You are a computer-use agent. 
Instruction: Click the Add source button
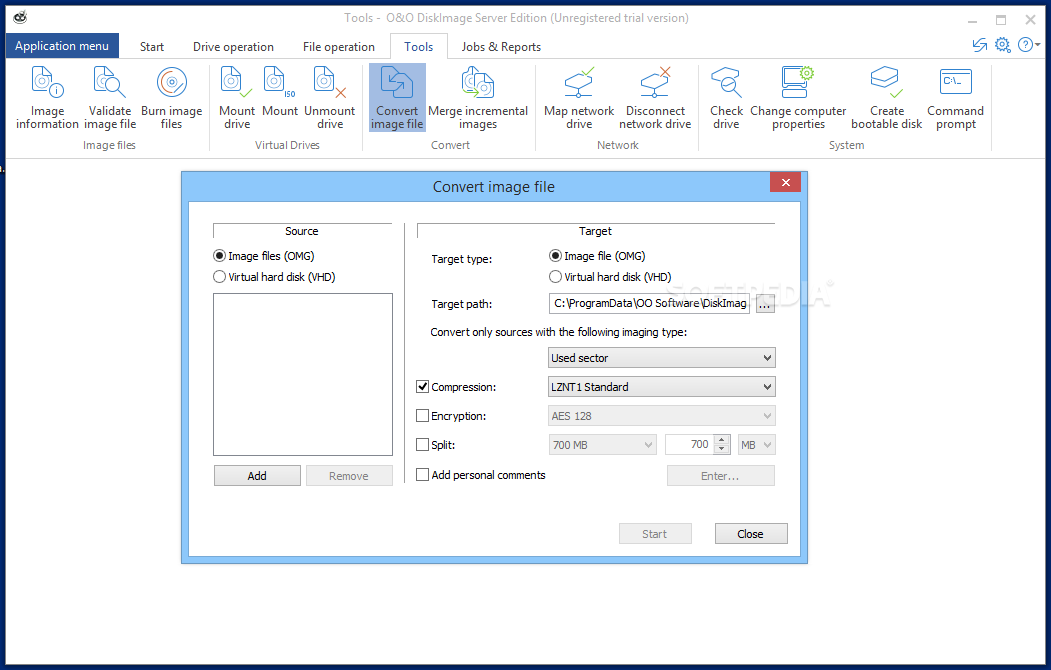pyautogui.click(x=257, y=476)
